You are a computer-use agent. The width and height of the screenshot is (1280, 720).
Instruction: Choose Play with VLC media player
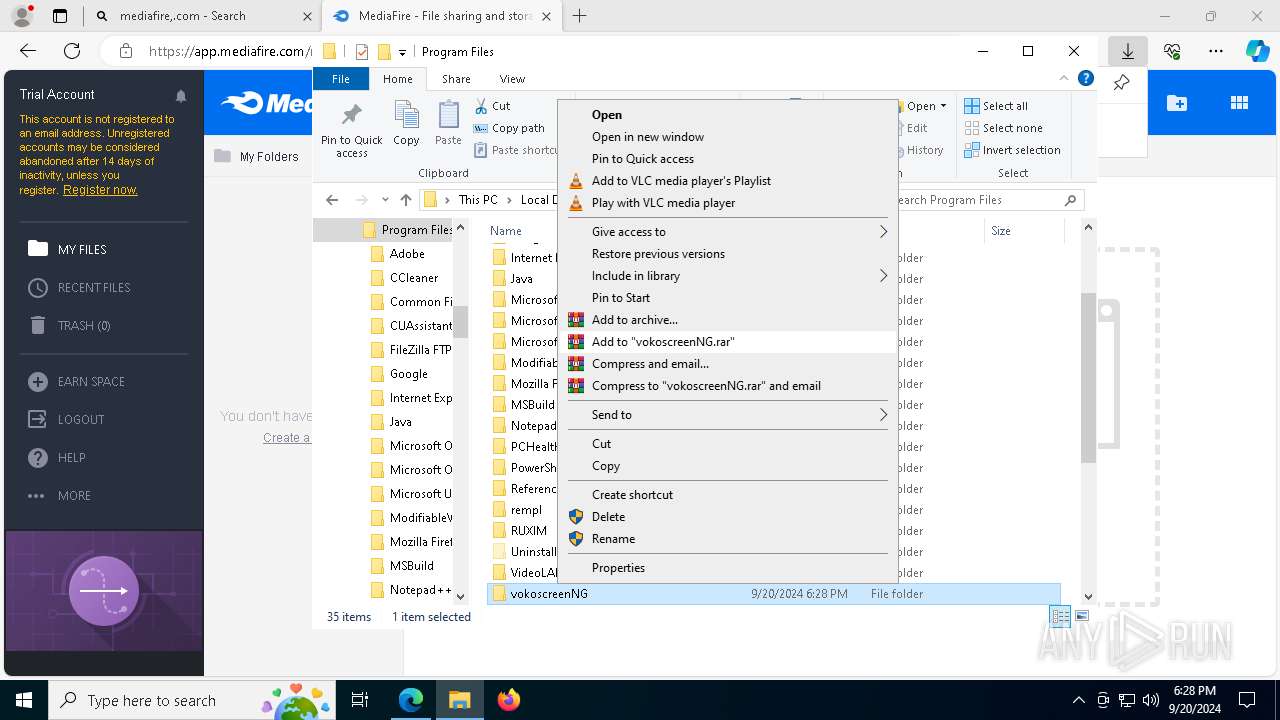[727, 203]
